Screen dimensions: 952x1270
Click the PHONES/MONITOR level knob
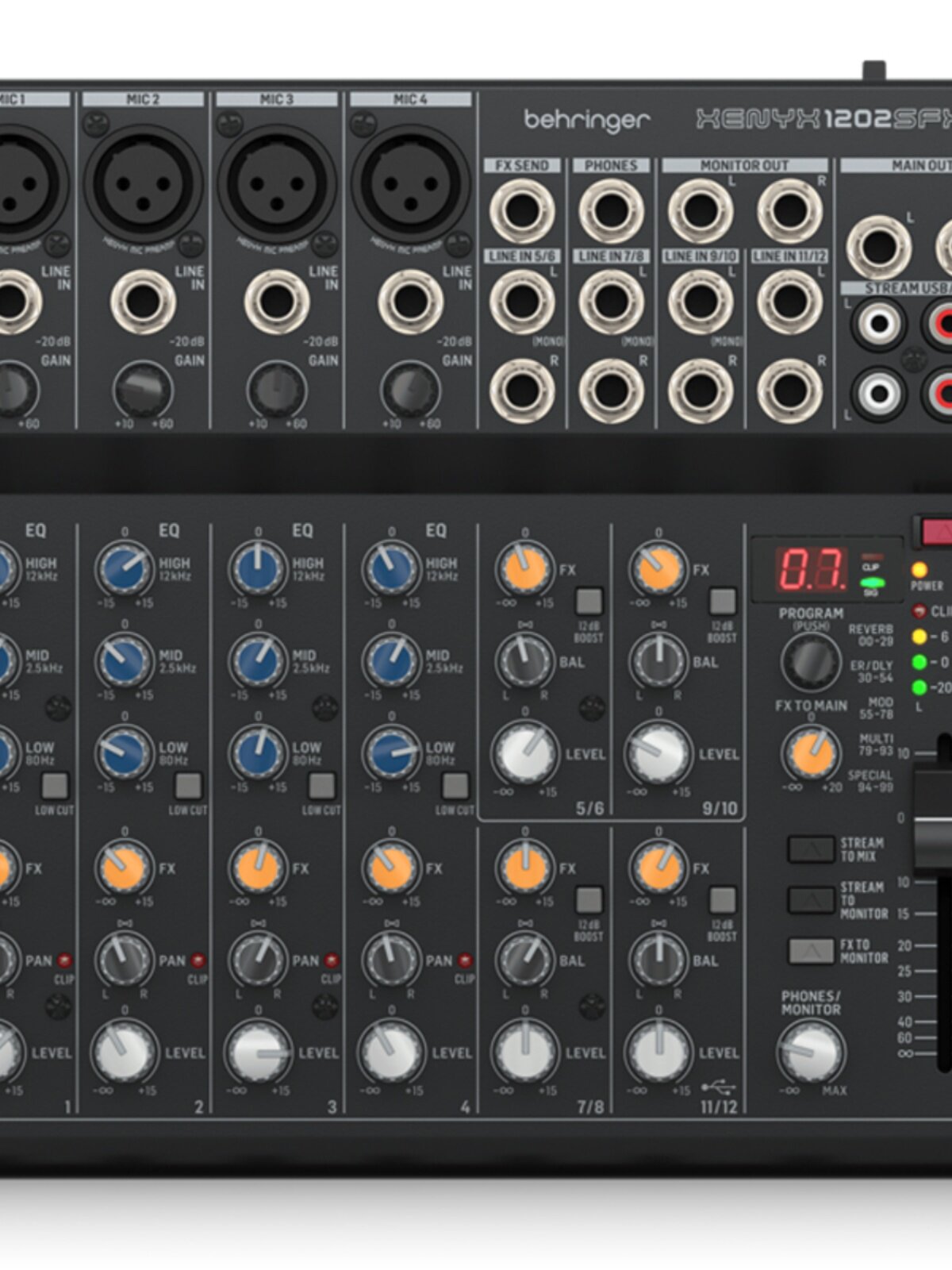pos(811,1053)
